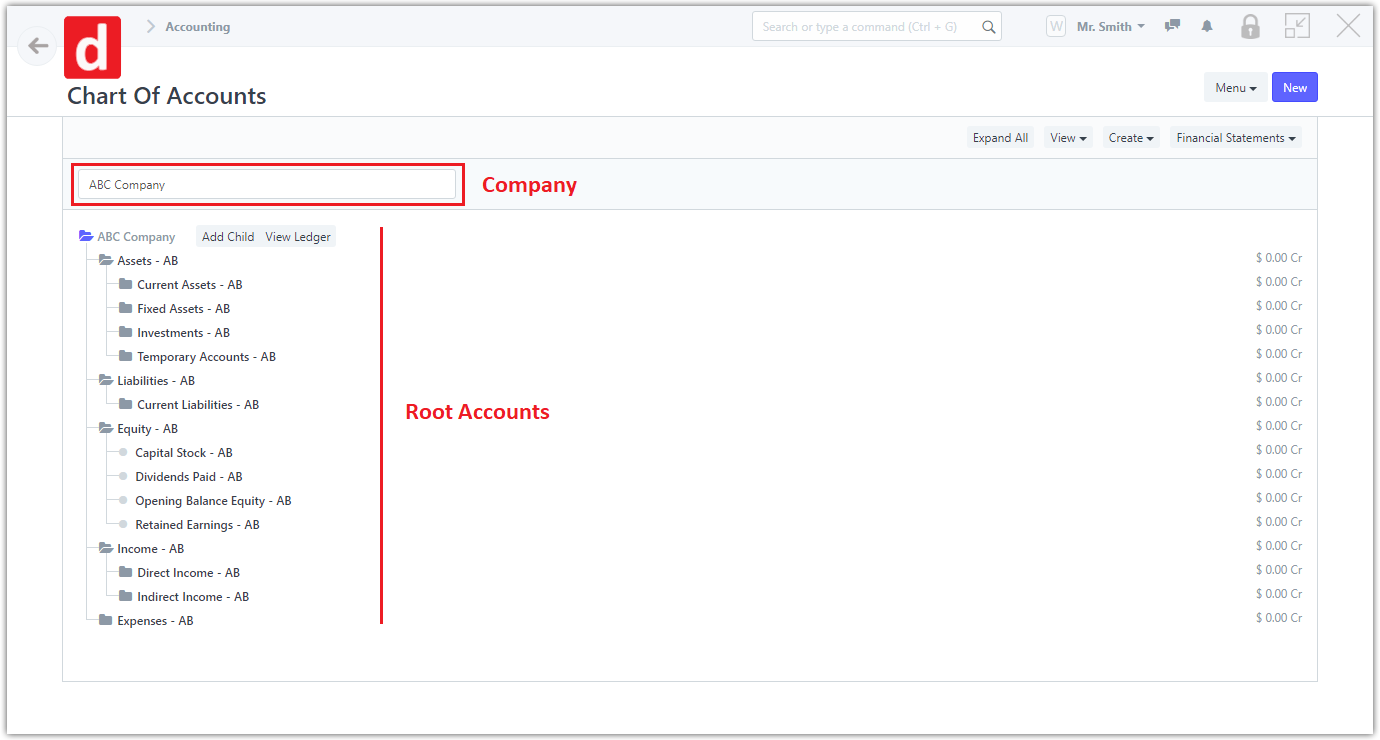Screen dimensions: 1380x740
Task: Open the Mr. Smith user dropdown
Action: point(1110,27)
